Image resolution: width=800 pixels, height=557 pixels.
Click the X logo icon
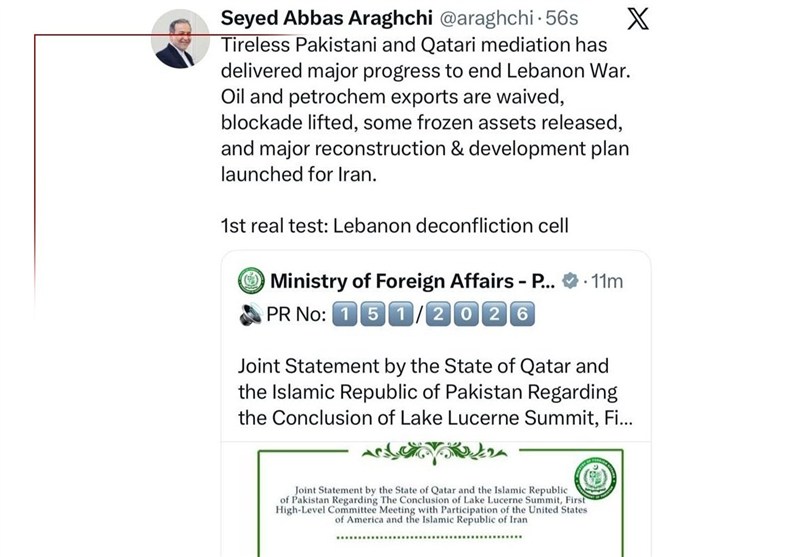(637, 19)
